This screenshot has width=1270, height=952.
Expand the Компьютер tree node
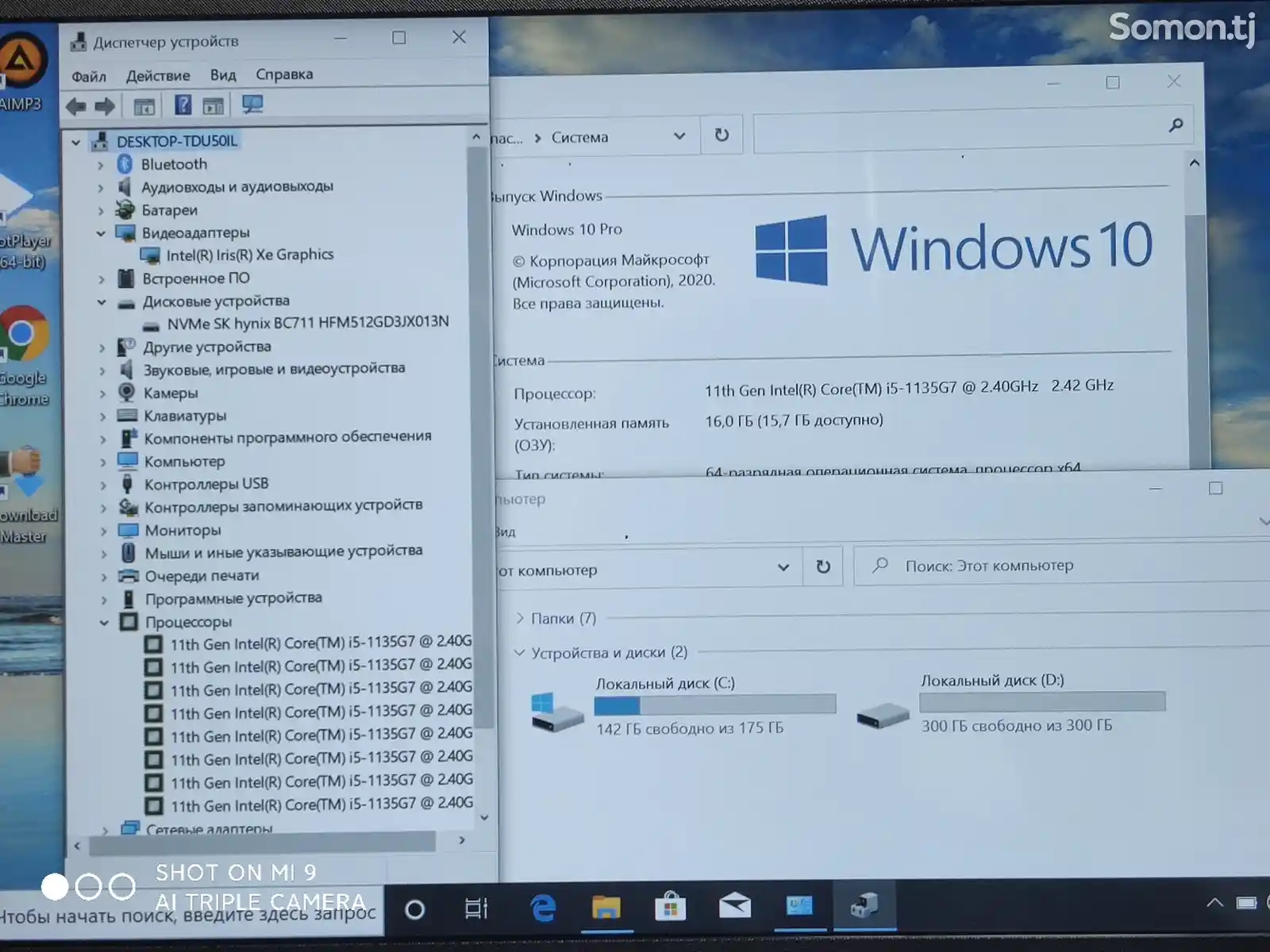[x=102, y=462]
